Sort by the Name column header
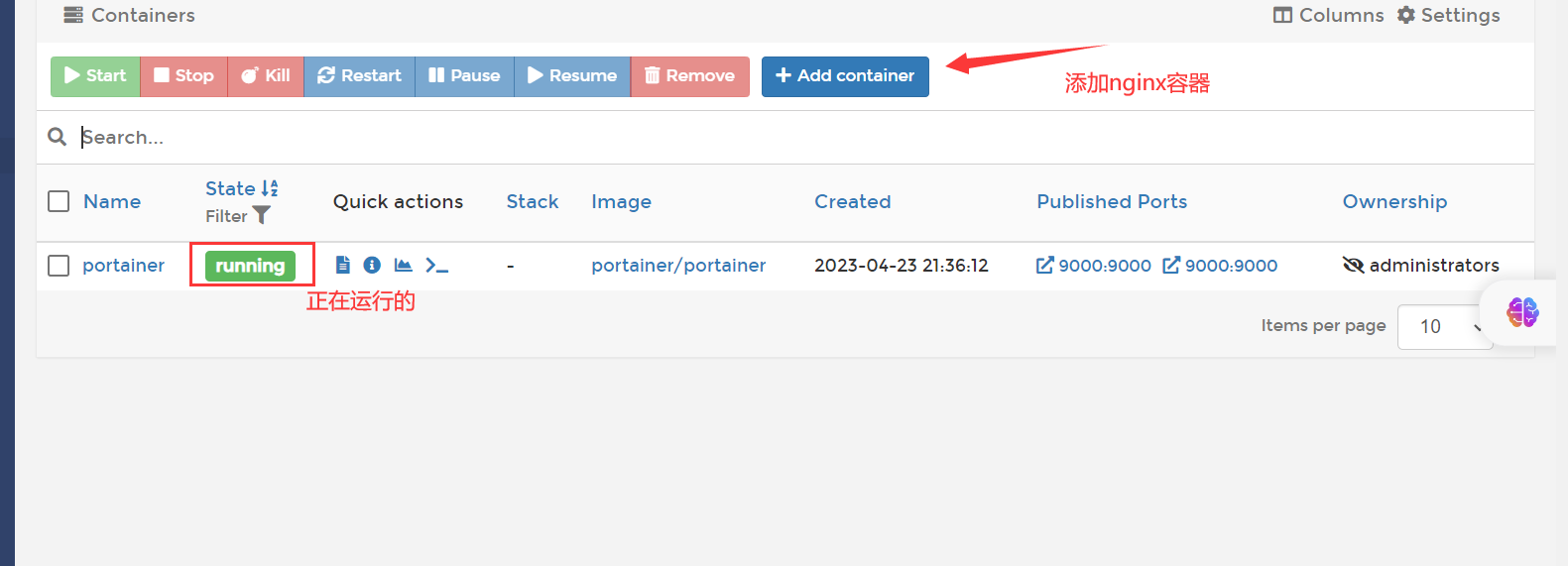1568x566 pixels. click(x=111, y=201)
